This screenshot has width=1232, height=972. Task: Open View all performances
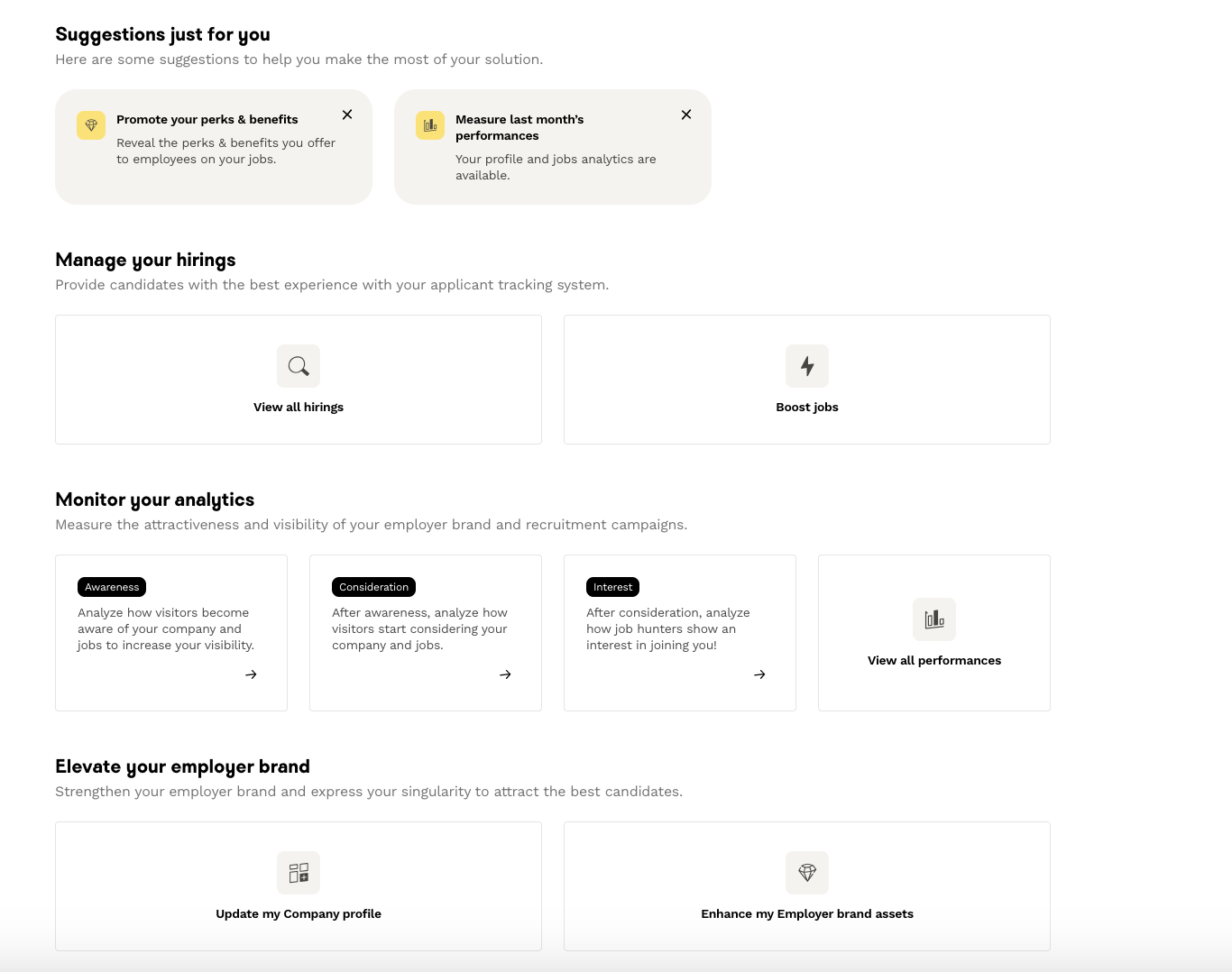pos(934,661)
